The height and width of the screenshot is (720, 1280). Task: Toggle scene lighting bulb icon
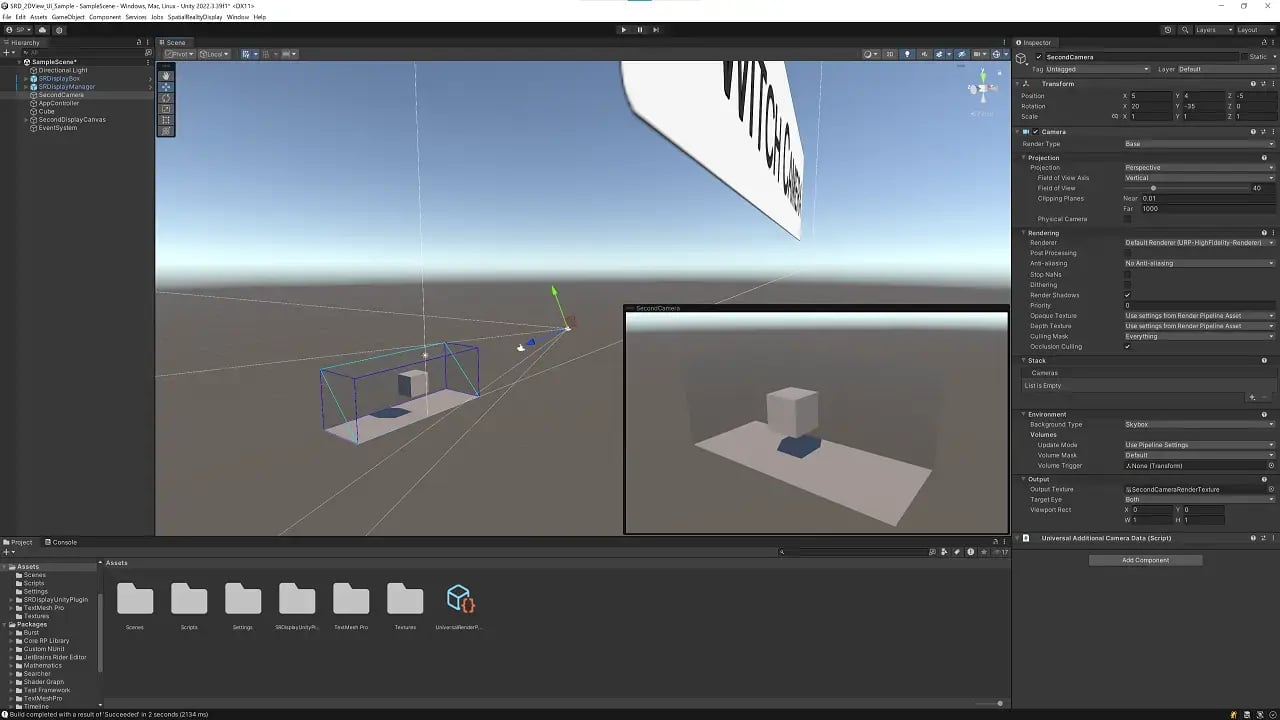tap(907, 54)
